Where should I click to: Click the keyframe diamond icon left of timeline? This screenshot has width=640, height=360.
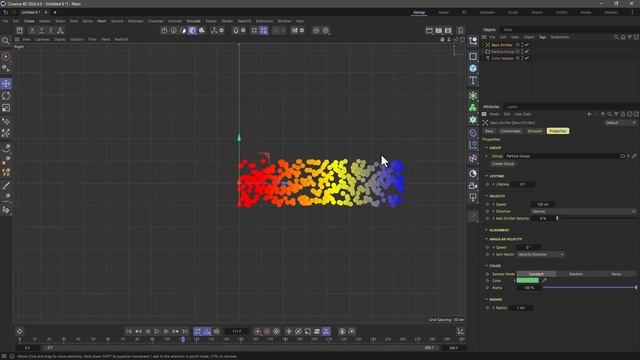pos(20,331)
